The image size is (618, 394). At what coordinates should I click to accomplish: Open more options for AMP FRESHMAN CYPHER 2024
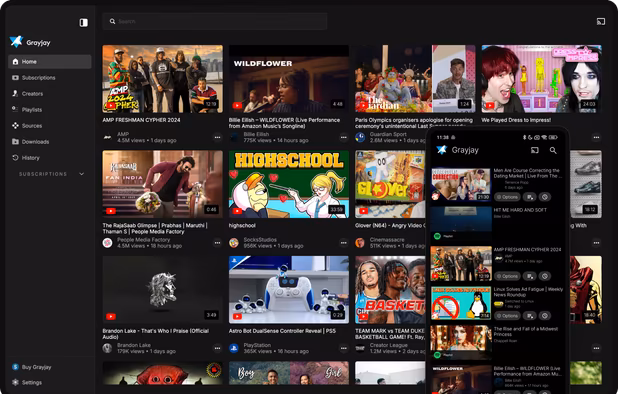tap(217, 137)
